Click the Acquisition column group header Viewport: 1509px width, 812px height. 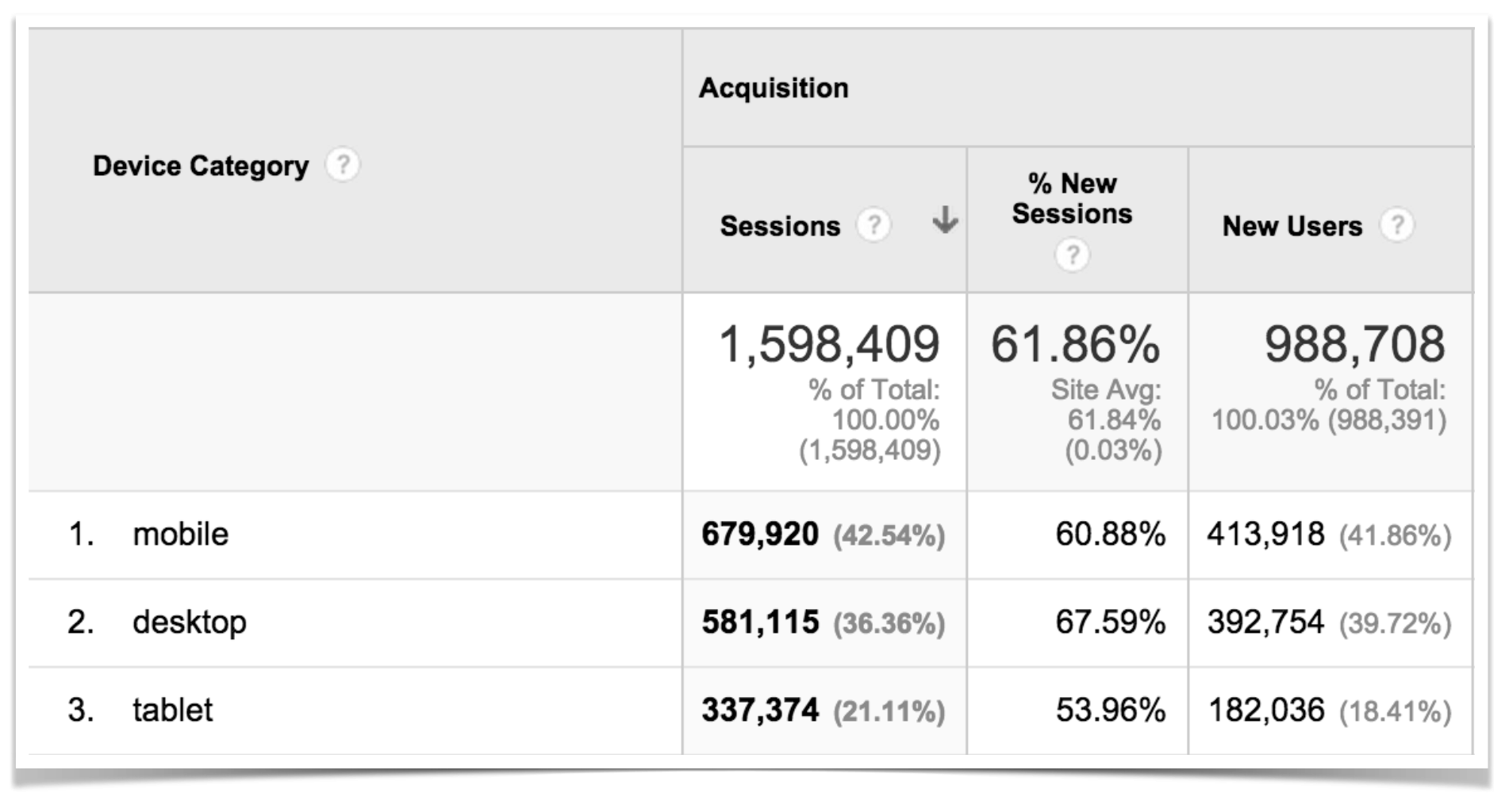coord(774,88)
